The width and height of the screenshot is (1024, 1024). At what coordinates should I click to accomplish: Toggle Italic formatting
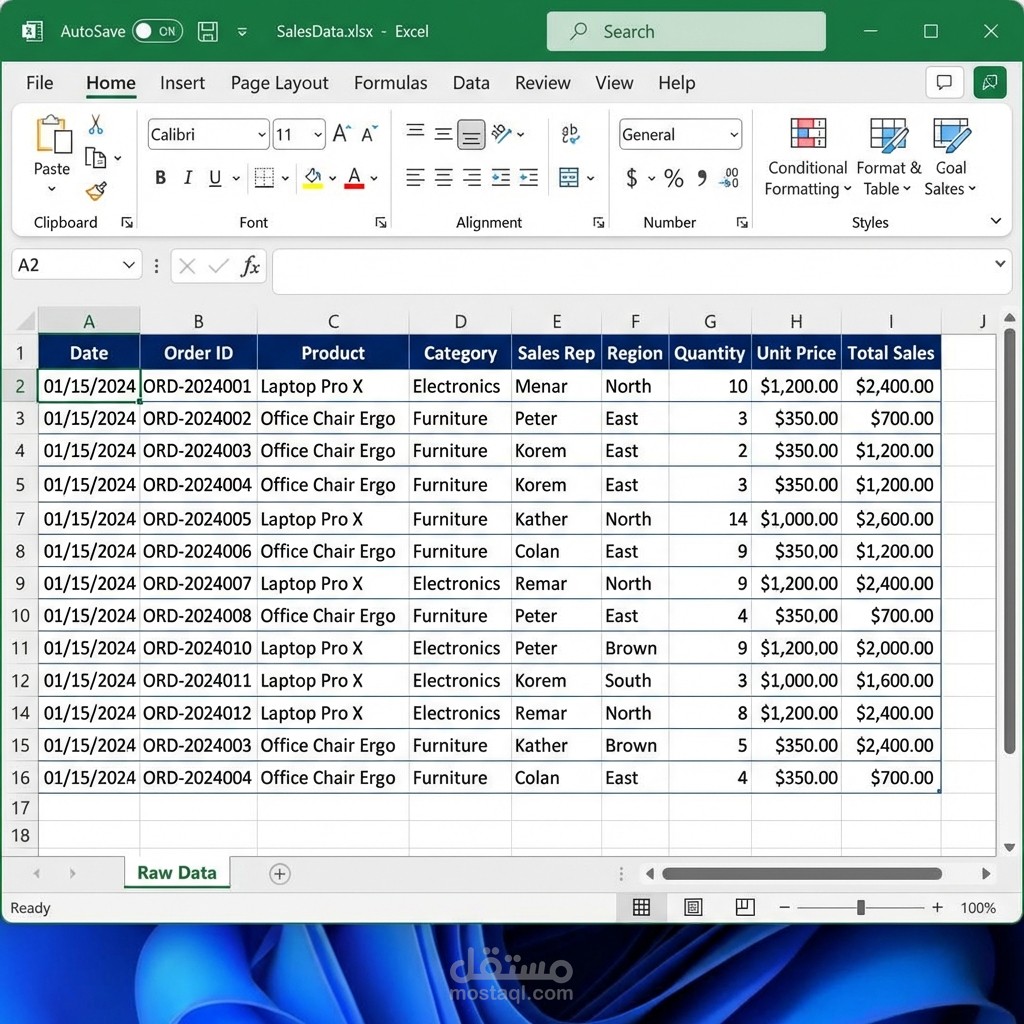pos(187,178)
